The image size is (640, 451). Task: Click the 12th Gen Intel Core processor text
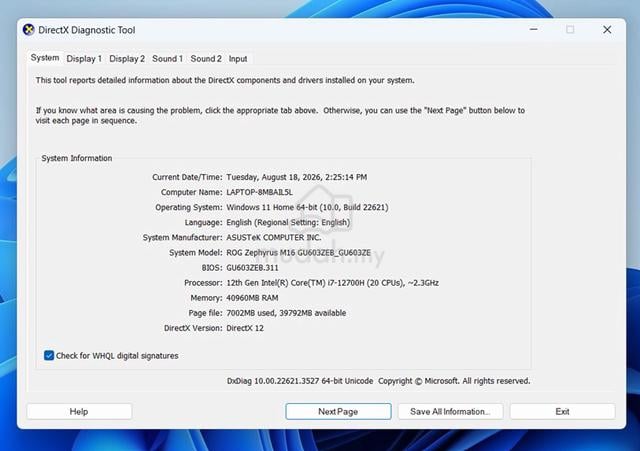coord(333,283)
